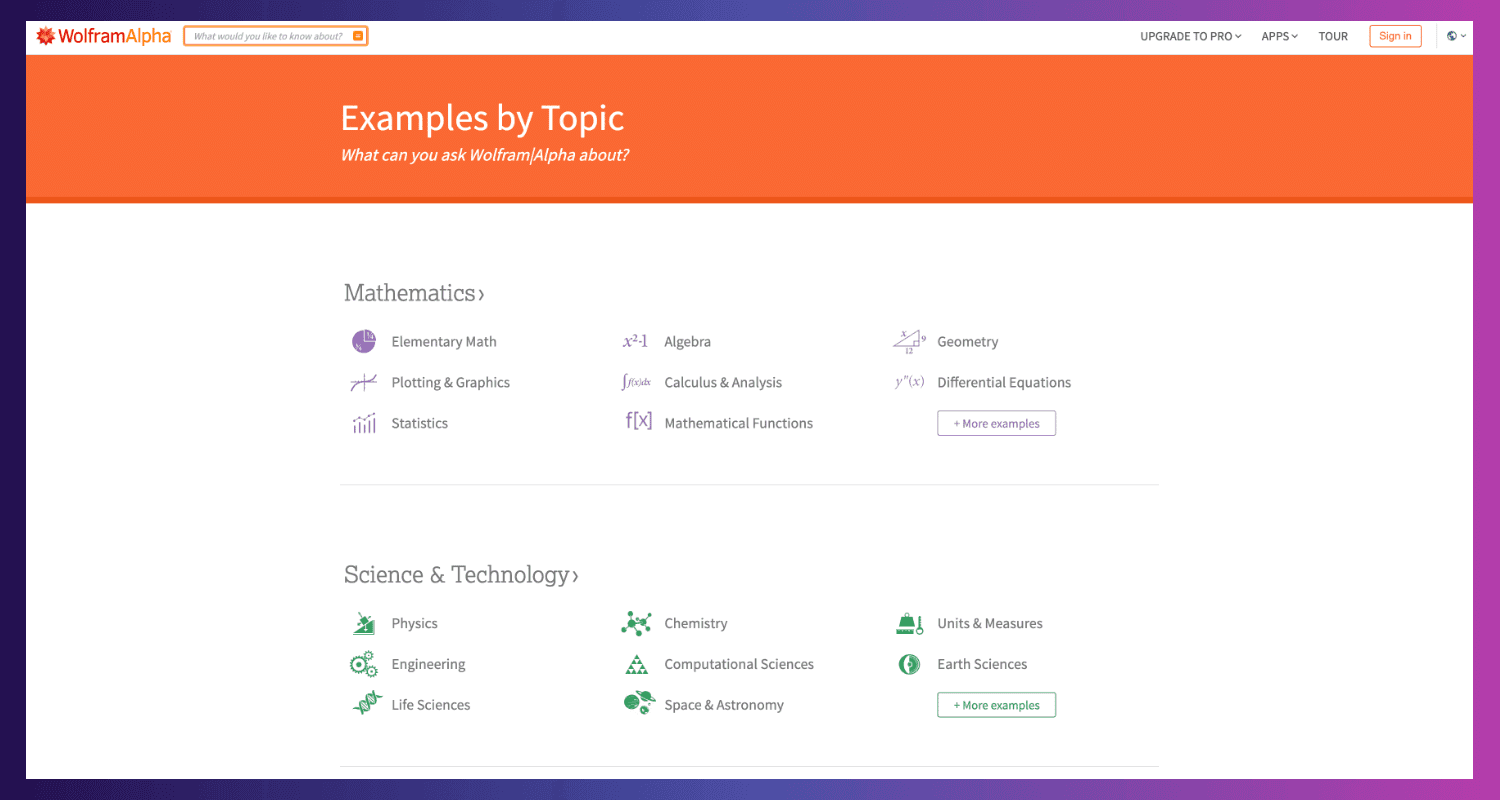1500x800 pixels.
Task: Go to the WolframAlpha home logo
Action: point(104,36)
